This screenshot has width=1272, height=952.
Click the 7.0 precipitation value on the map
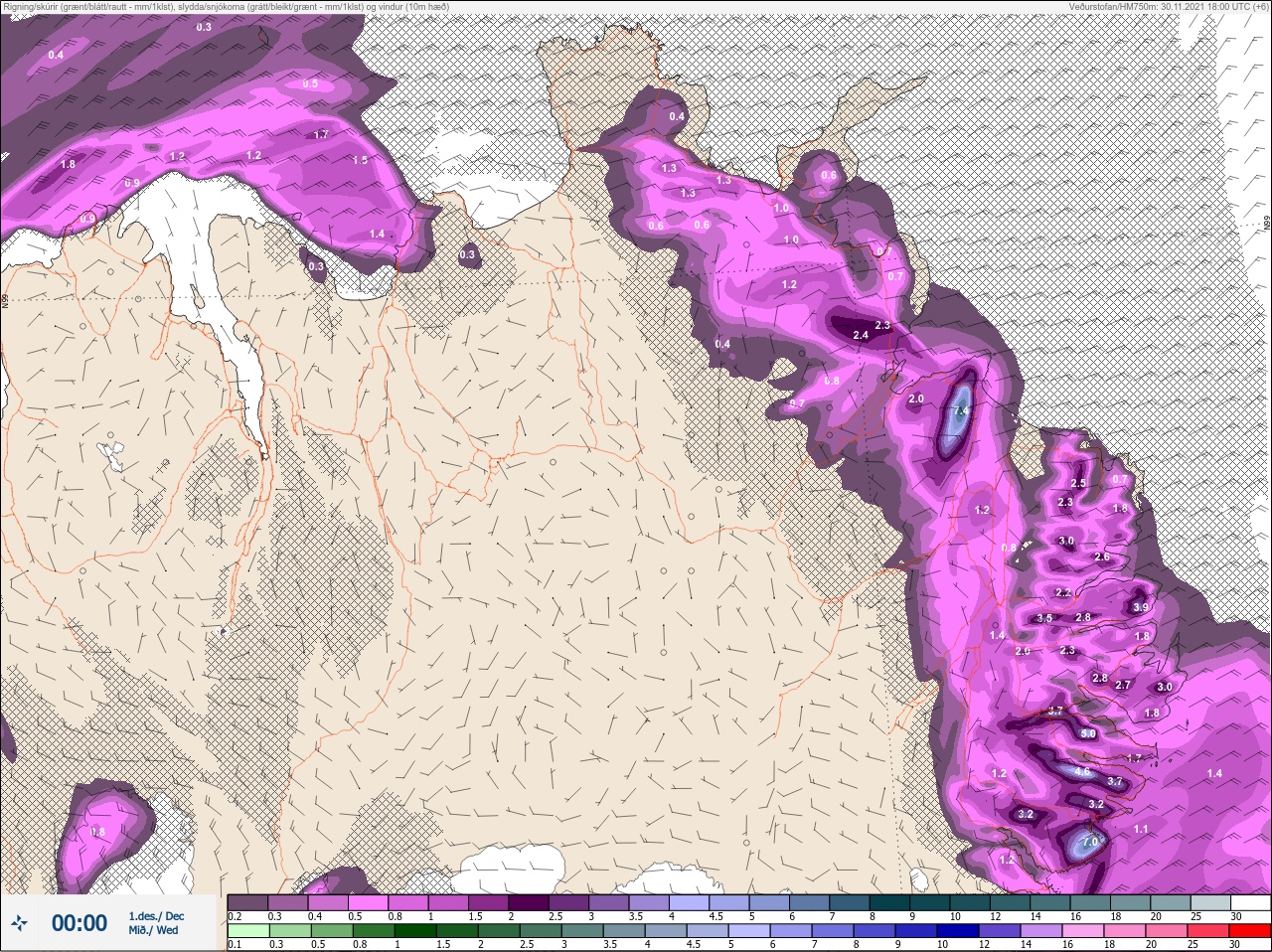[1090, 843]
